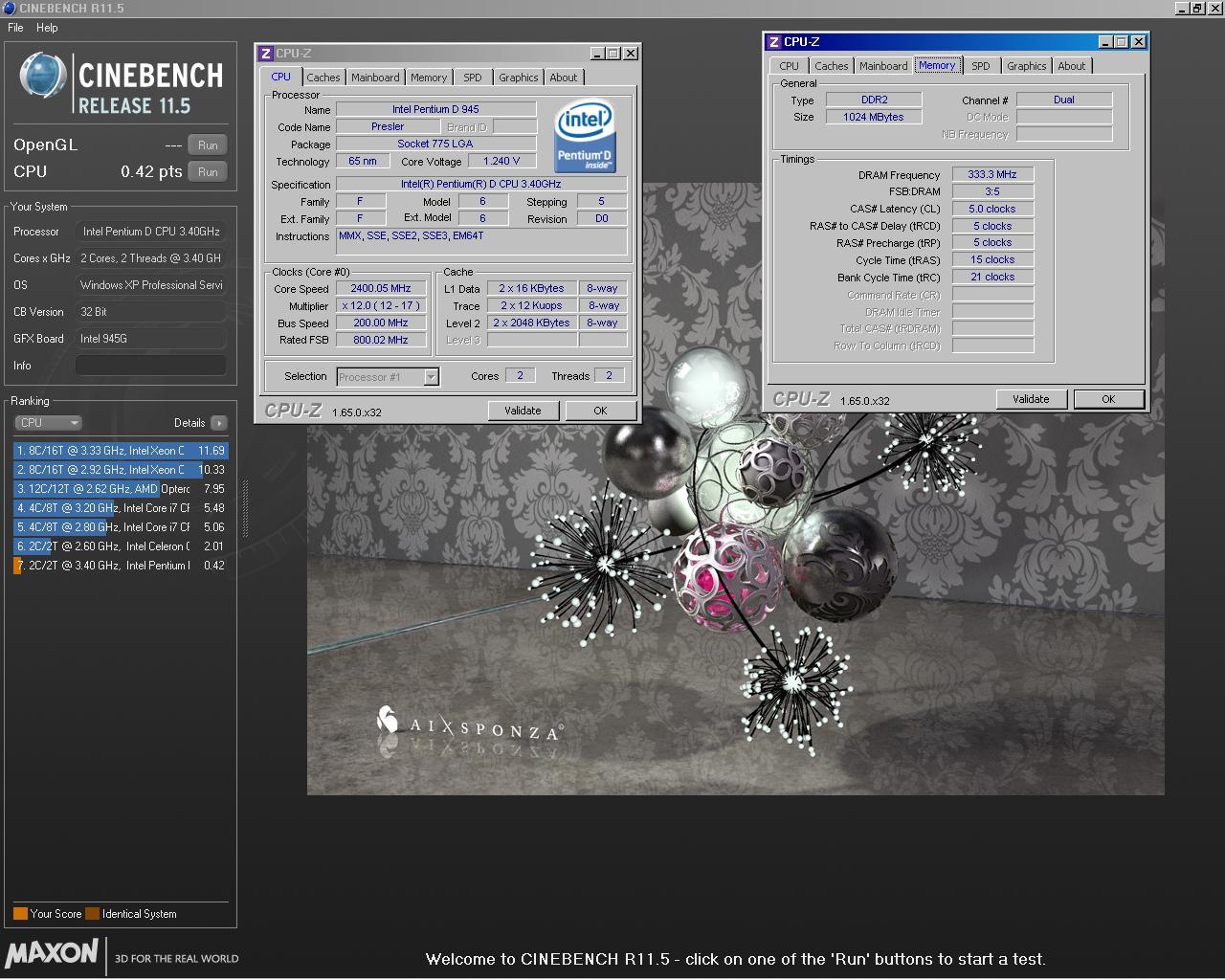Select the 12C/12T @ 2.62 GHz AMD row

point(121,489)
